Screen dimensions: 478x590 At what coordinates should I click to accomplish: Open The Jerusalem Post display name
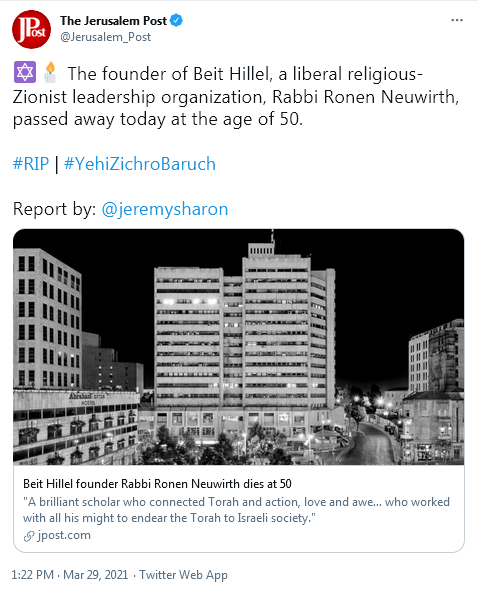[113, 21]
